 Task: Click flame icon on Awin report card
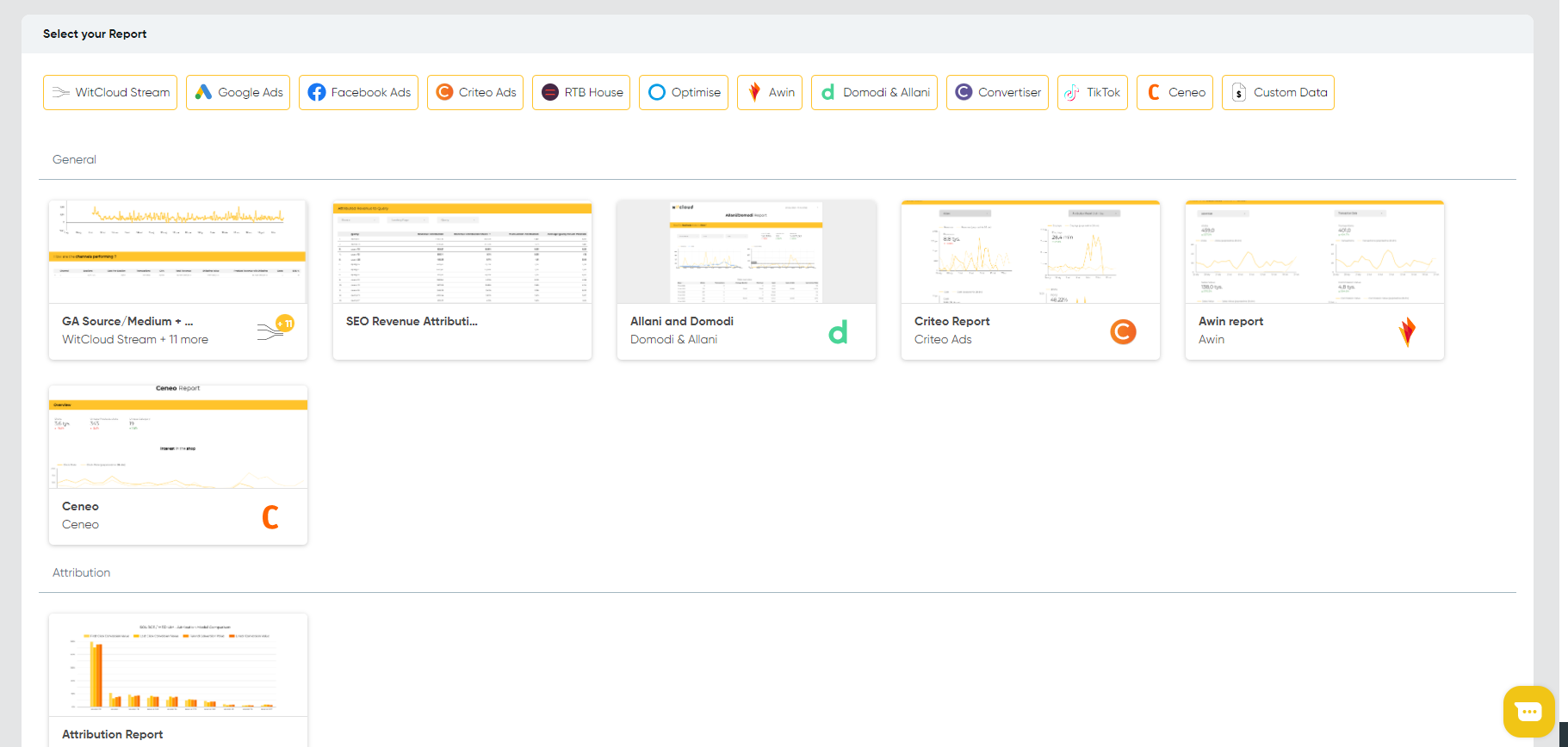(x=1407, y=331)
